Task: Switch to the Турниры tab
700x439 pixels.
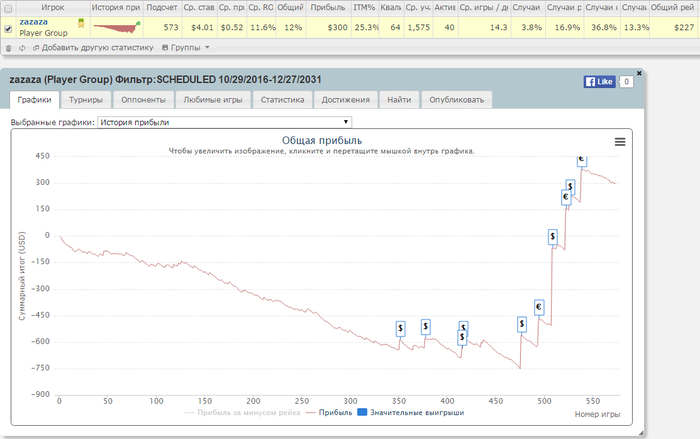Action: 86,100
